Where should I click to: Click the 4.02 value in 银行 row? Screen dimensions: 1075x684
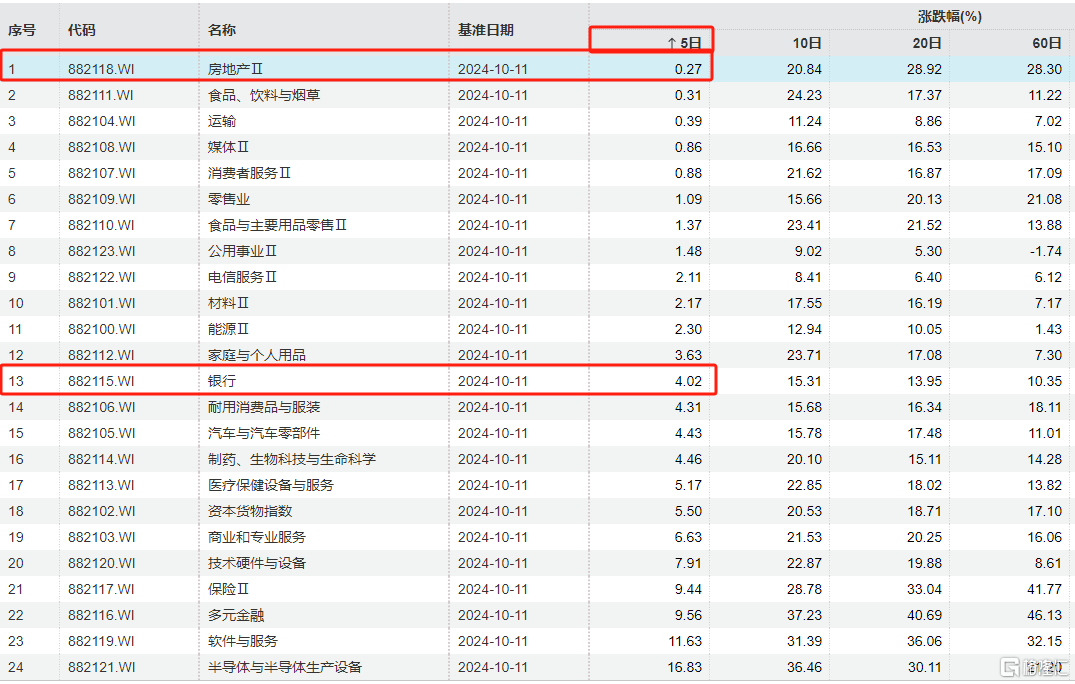tap(688, 381)
